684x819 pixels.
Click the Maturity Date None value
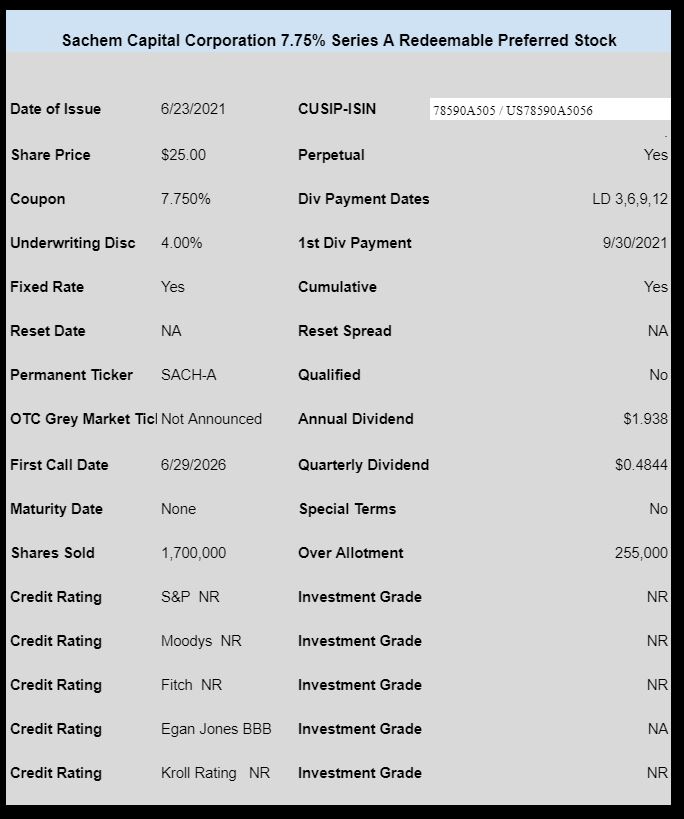pyautogui.click(x=179, y=509)
